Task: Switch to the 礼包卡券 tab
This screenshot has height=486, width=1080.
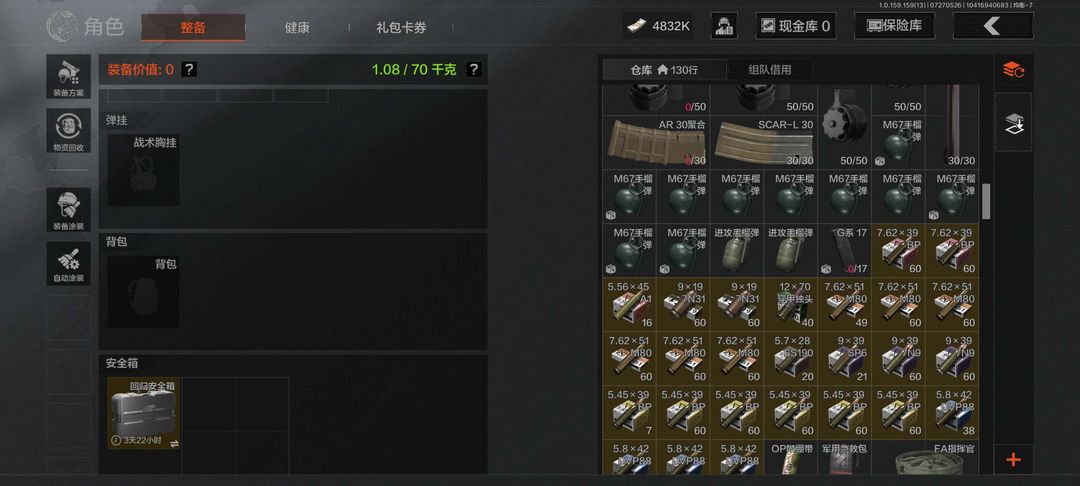Action: [x=401, y=28]
